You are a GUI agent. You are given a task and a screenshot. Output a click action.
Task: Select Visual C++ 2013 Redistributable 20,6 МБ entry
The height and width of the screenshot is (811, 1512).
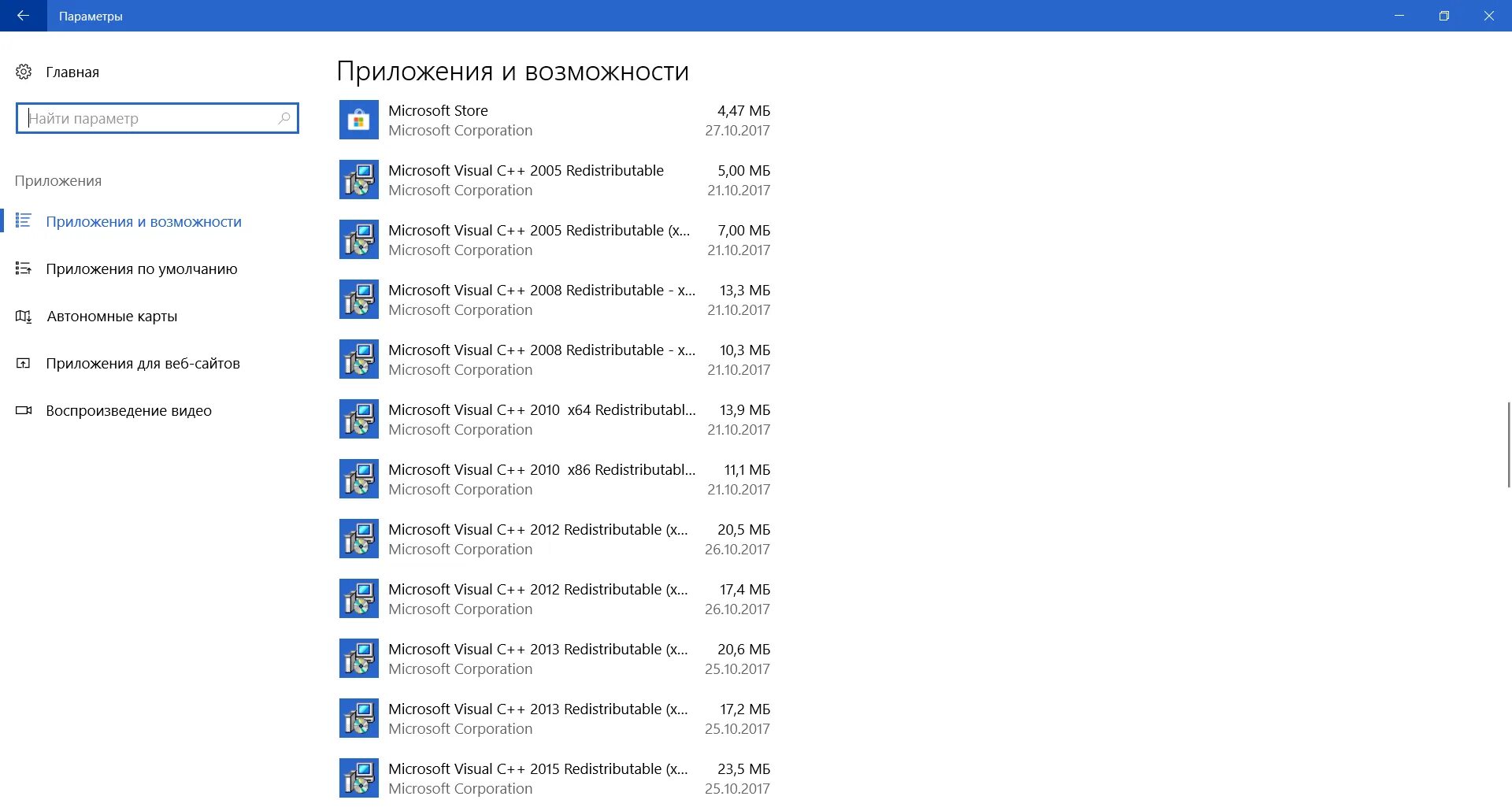(554, 658)
